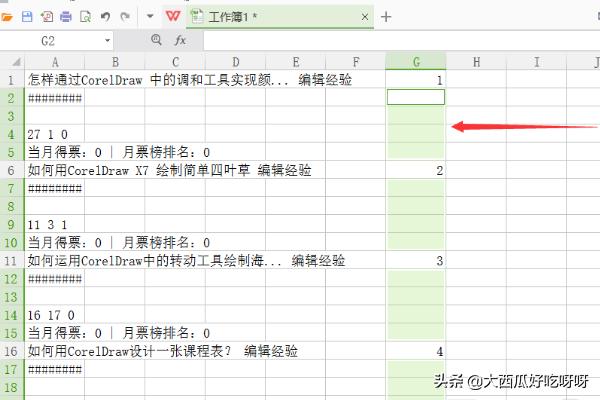Click the save icon in toolbar
The height and width of the screenshot is (400, 600).
pyautogui.click(x=27, y=17)
